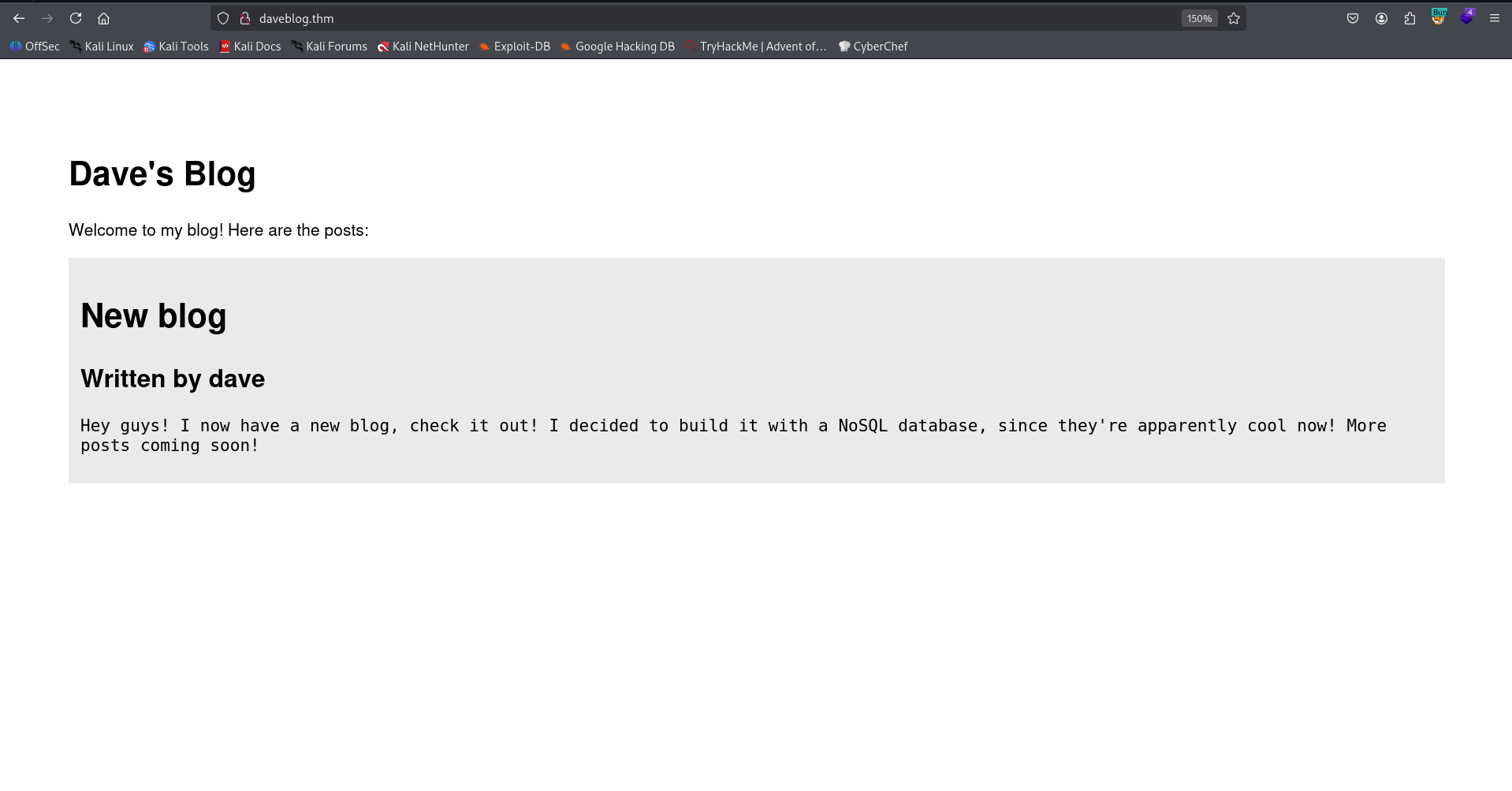
Task: Open the OffSec bookmark
Action: point(35,47)
